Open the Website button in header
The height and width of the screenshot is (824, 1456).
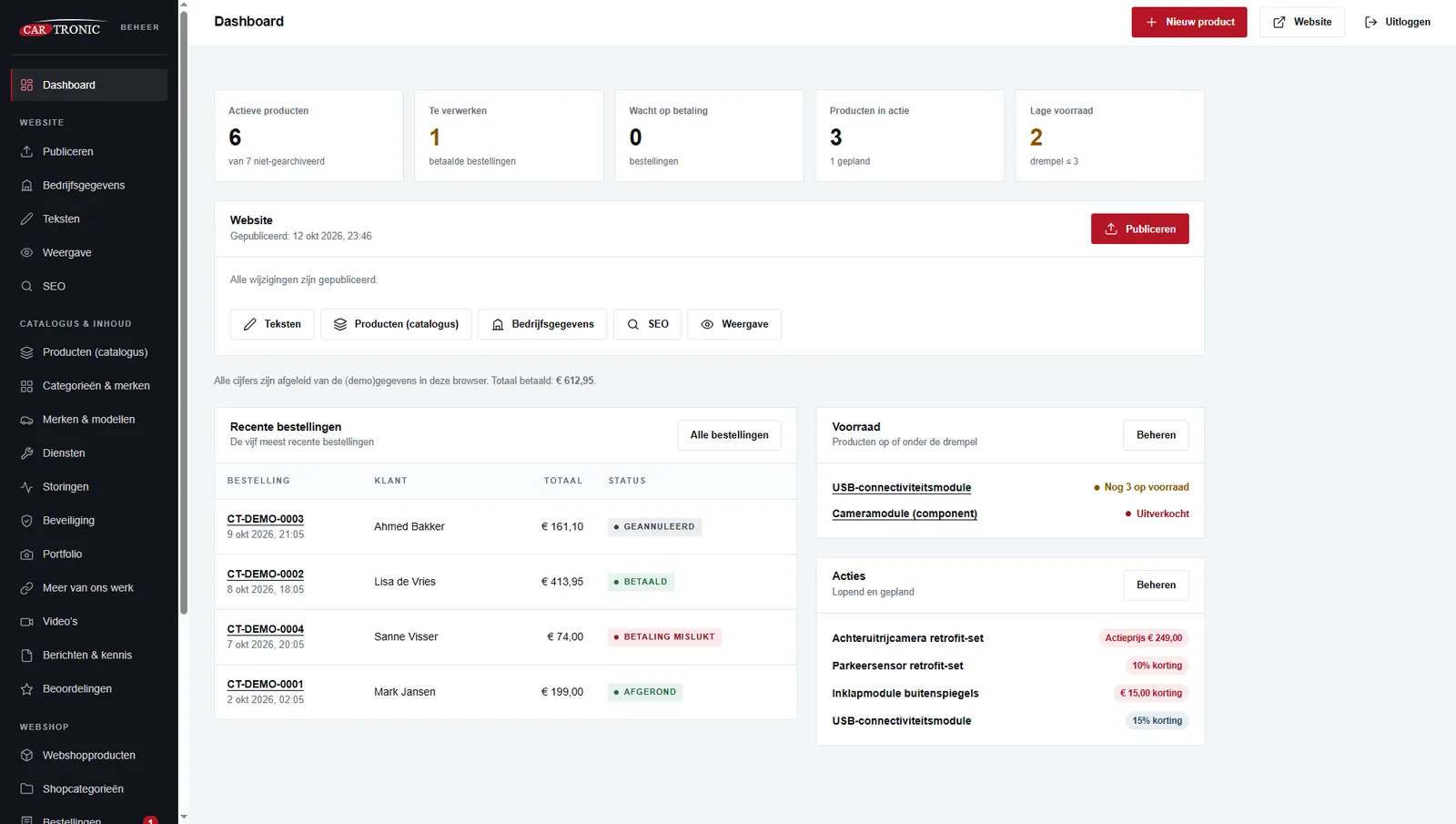pos(1302,22)
